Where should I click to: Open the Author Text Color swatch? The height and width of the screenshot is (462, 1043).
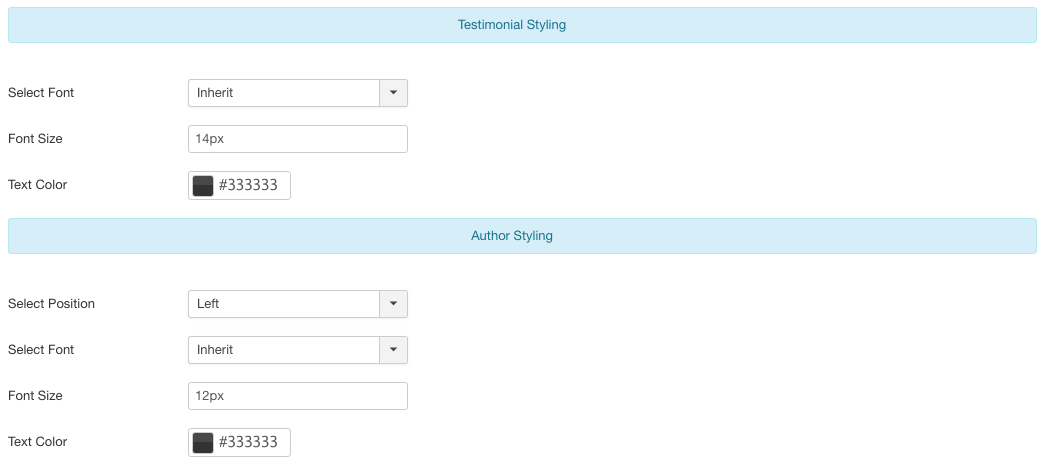(203, 442)
